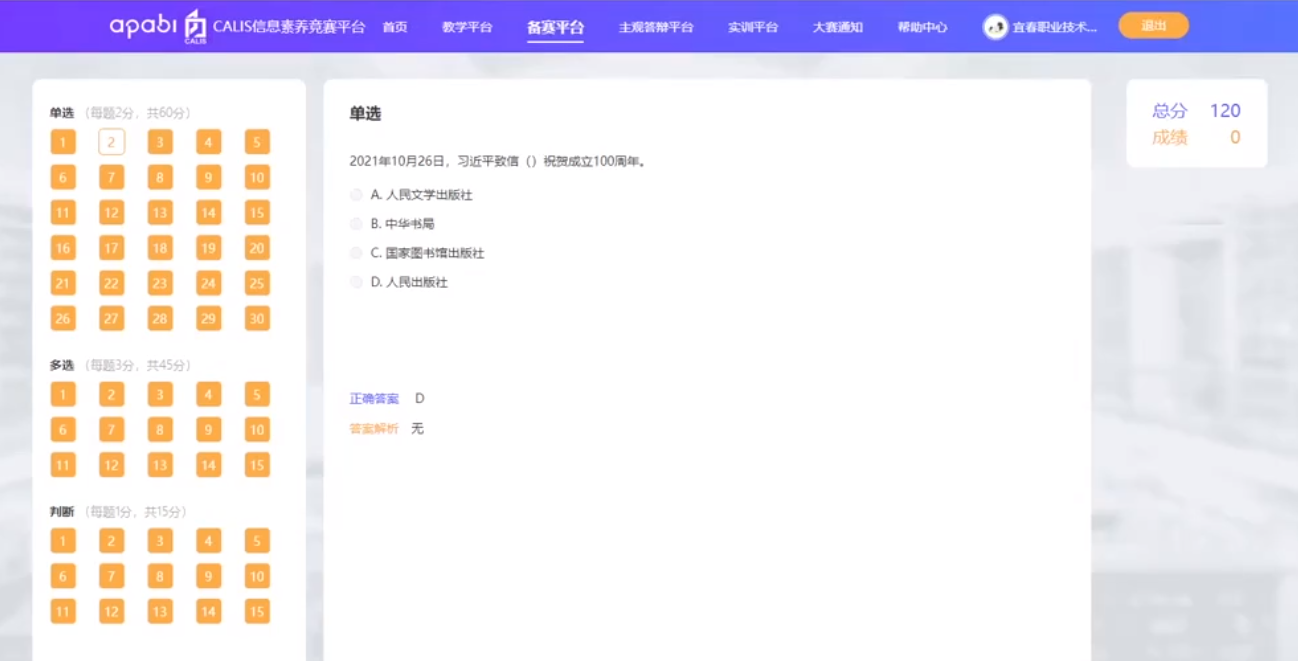1298x661 pixels.
Task: Select the 备赛平台 tab
Action: point(555,27)
